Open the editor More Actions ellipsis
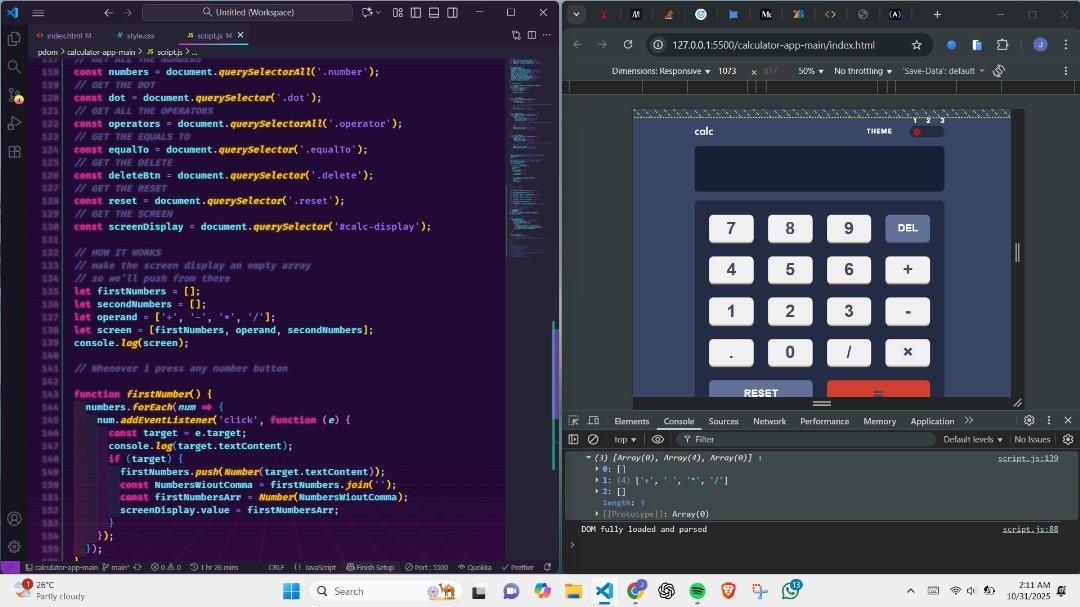Viewport: 1080px width, 607px height. tap(547, 35)
